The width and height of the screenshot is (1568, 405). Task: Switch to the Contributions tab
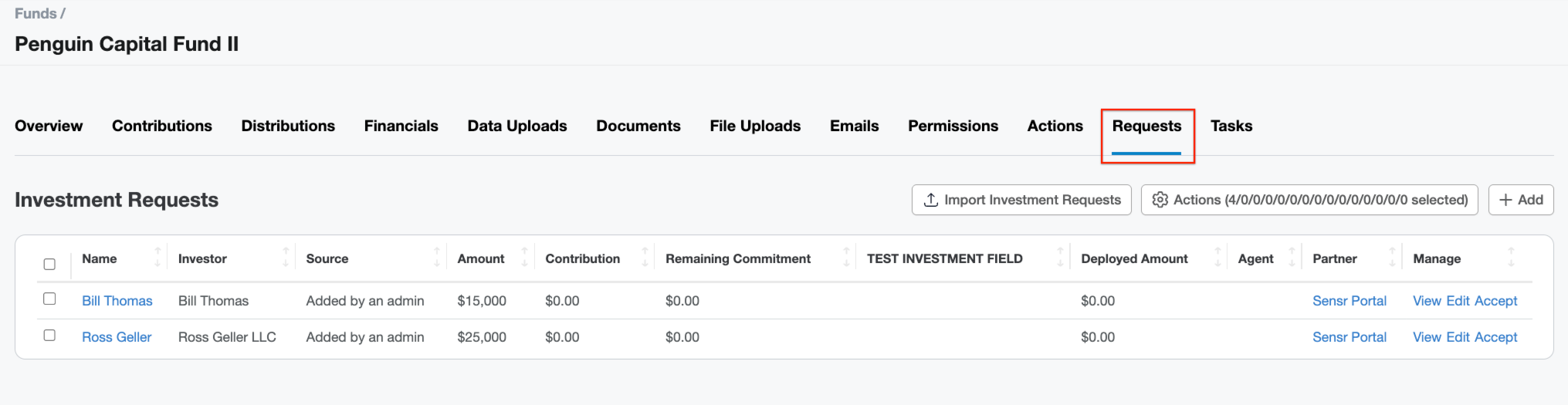coord(161,126)
